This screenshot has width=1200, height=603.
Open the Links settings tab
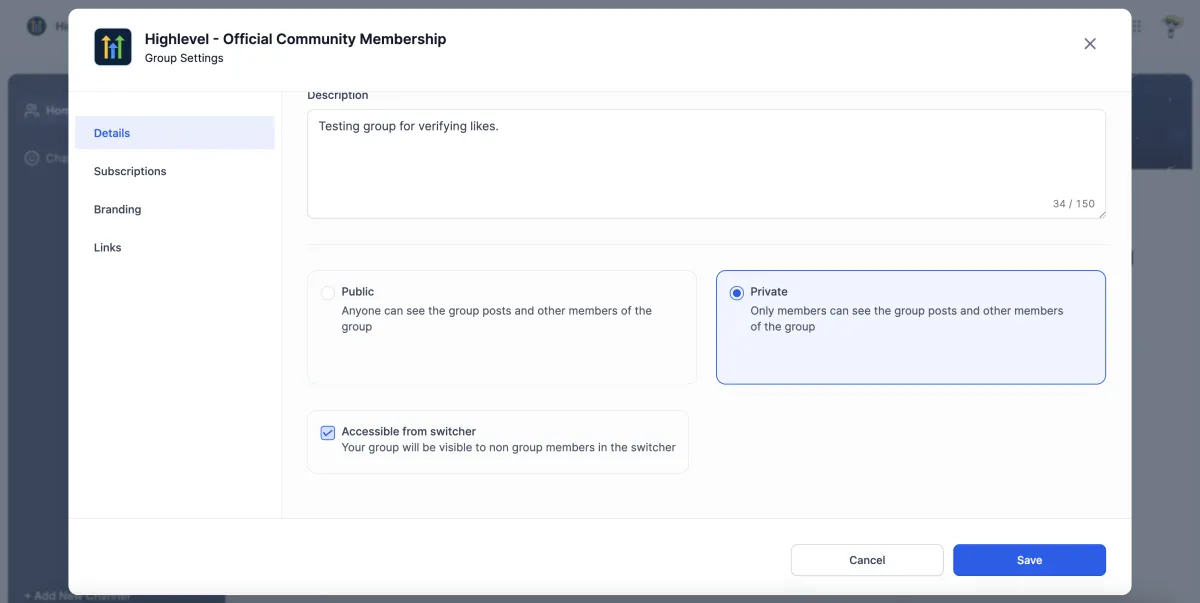[108, 247]
